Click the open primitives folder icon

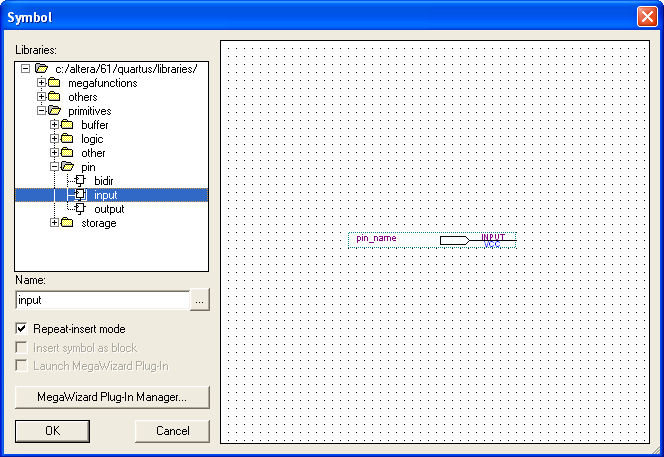(54, 111)
